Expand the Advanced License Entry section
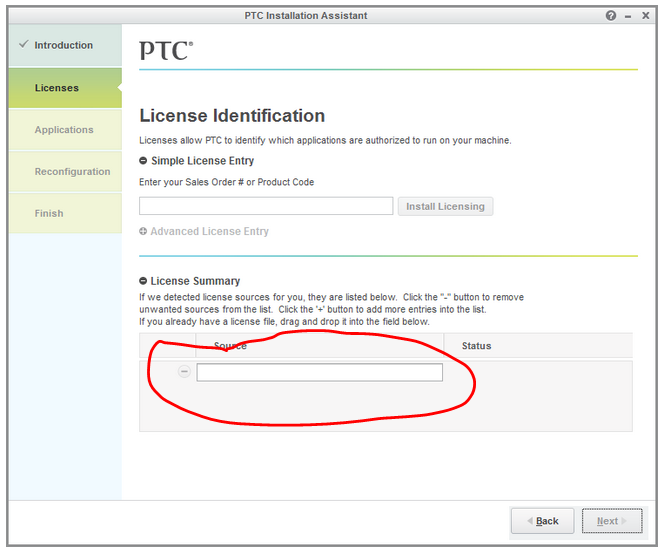 point(143,231)
